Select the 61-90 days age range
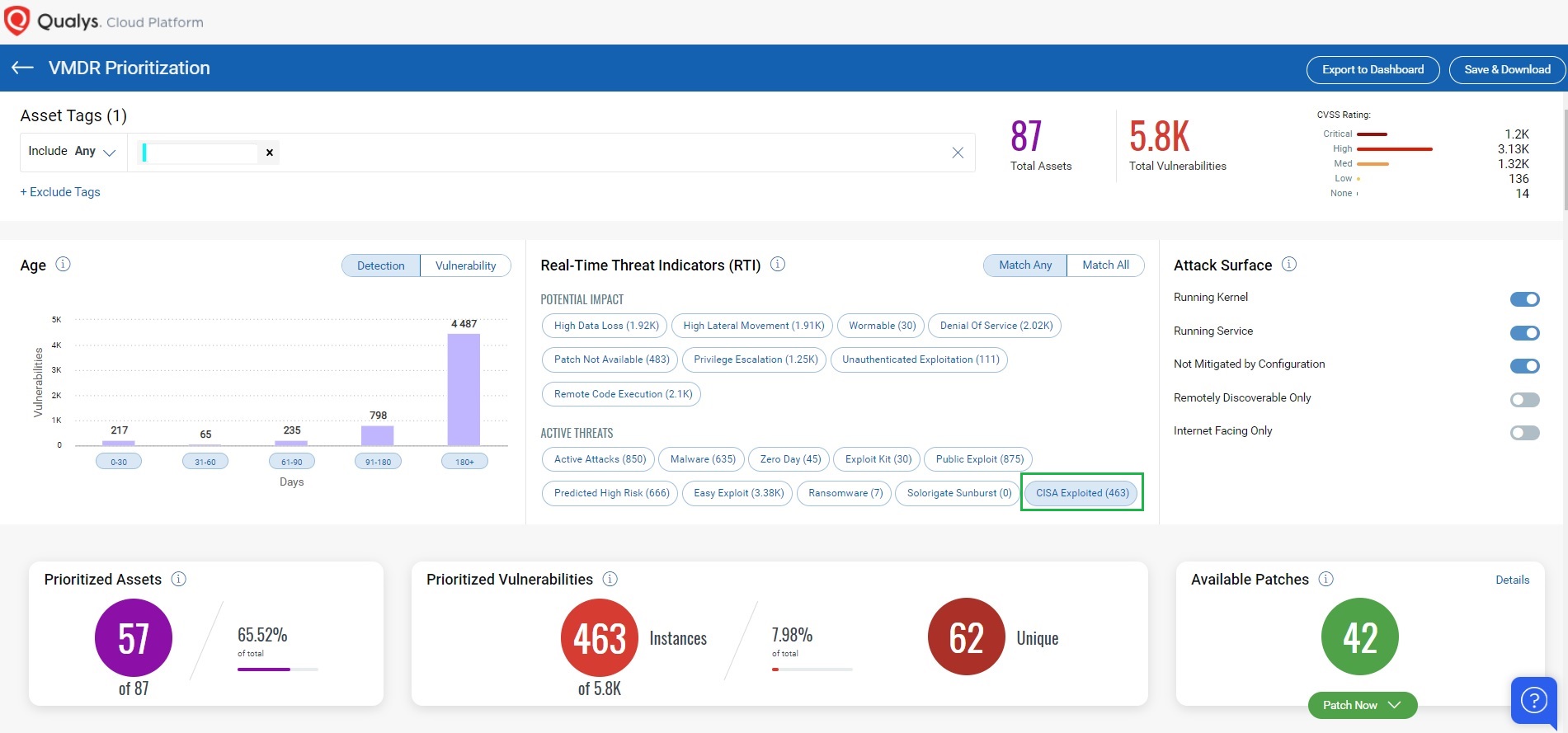This screenshot has width=1568, height=733. pyautogui.click(x=292, y=462)
